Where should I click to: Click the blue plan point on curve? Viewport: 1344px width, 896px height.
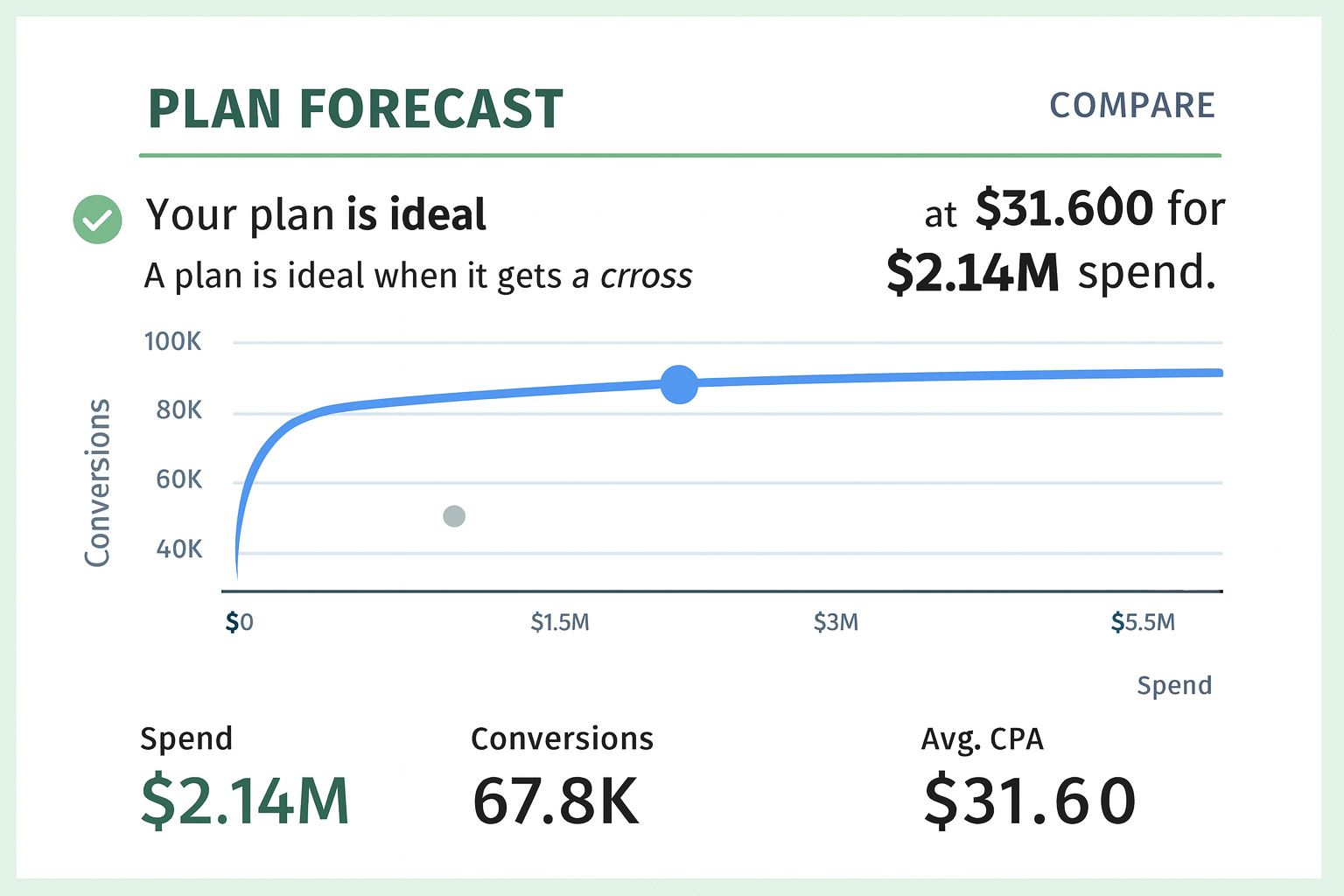click(x=679, y=384)
